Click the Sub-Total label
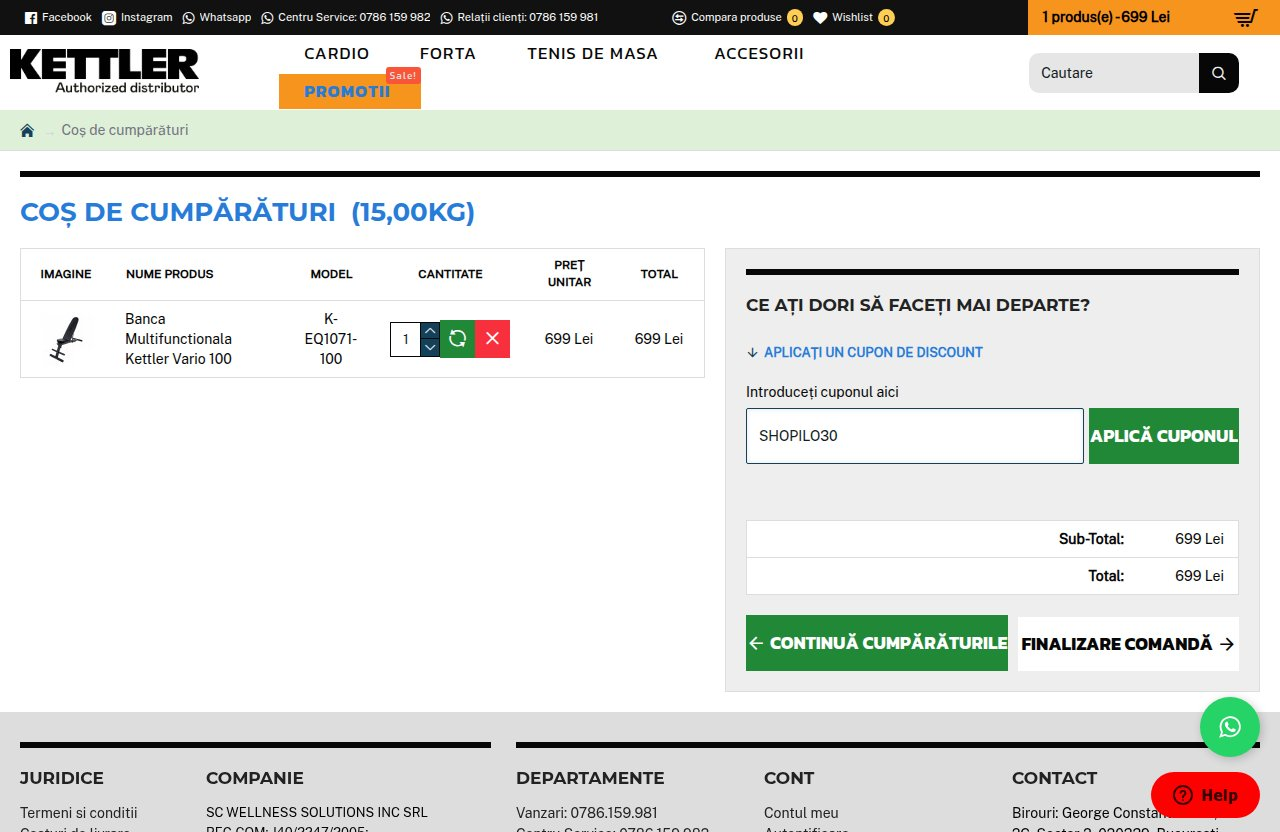Viewport: 1280px width, 832px height. point(1091,539)
